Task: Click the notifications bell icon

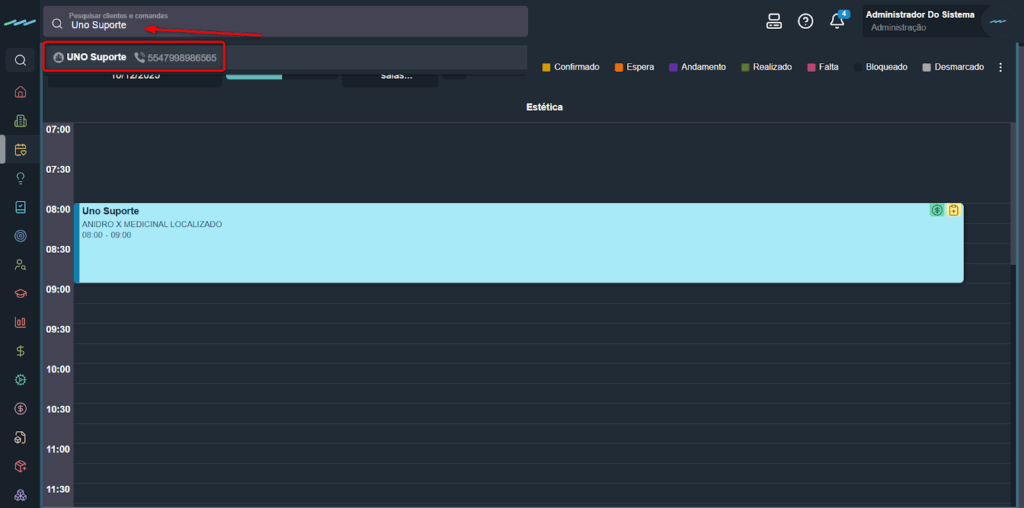Action: tap(838, 21)
